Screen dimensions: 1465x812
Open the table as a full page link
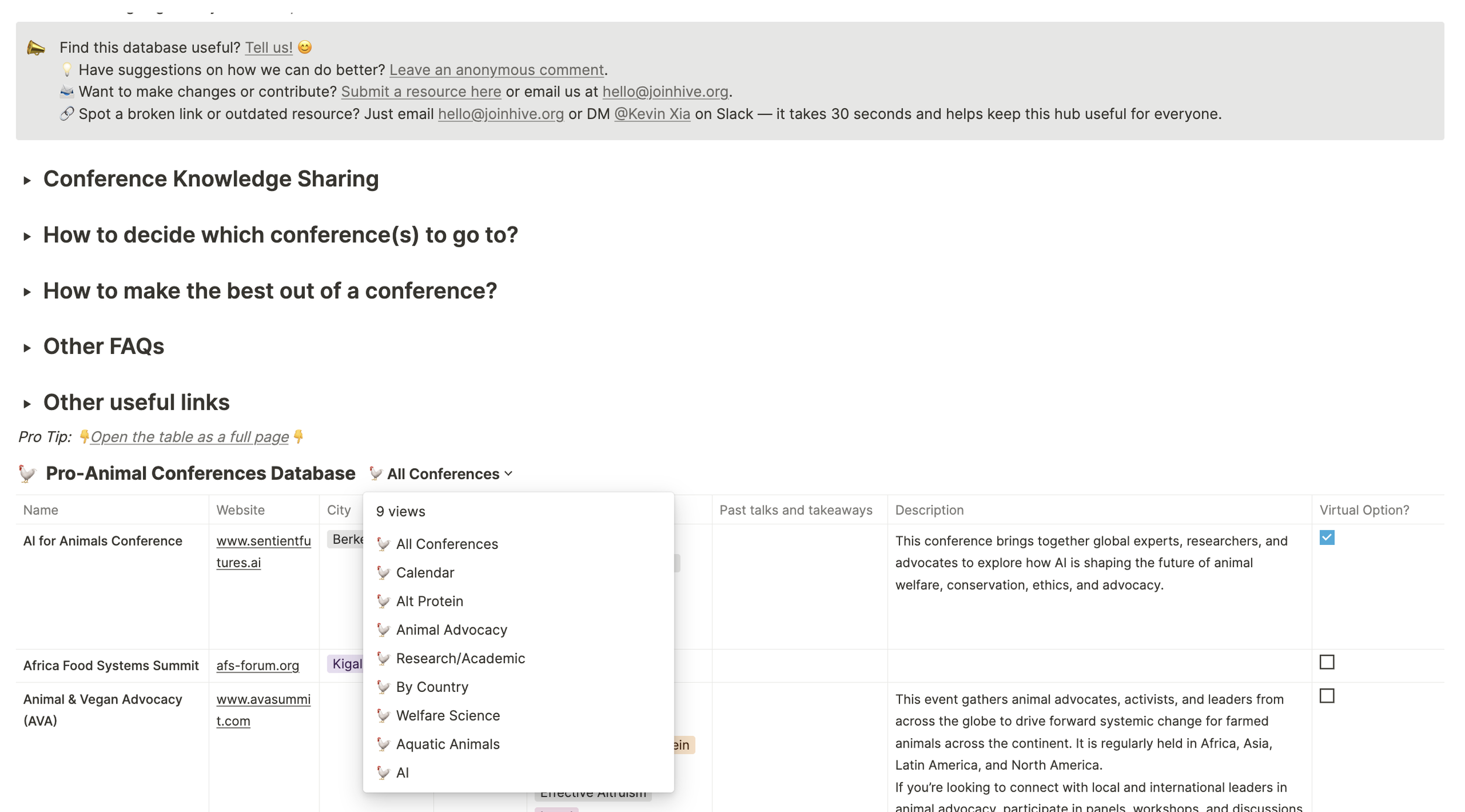(x=189, y=437)
